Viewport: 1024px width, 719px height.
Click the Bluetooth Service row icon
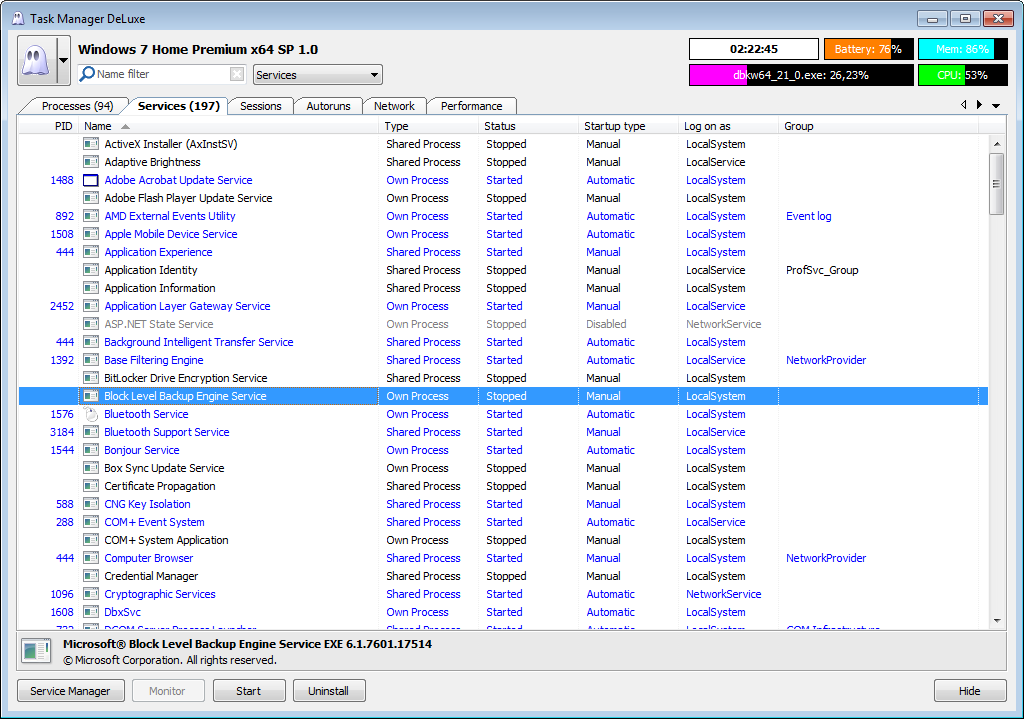coord(91,414)
